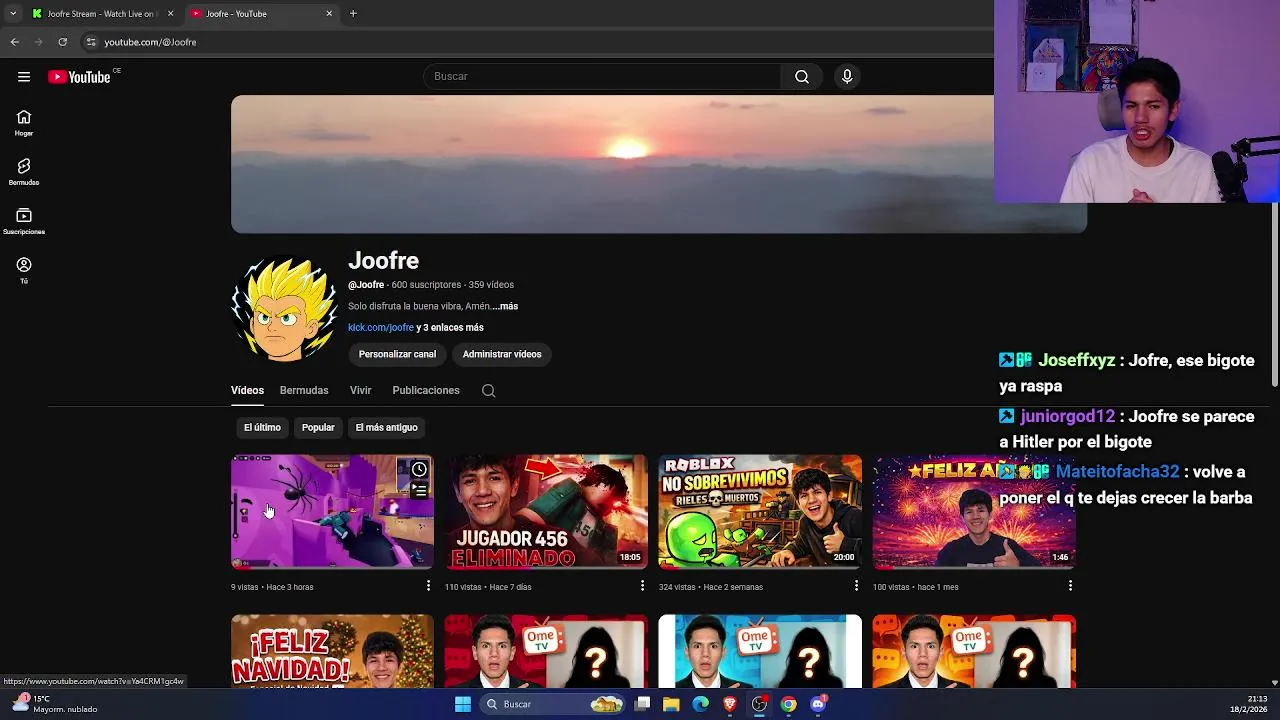
Task: Open options menu for the 100 vistas video
Action: click(1070, 586)
